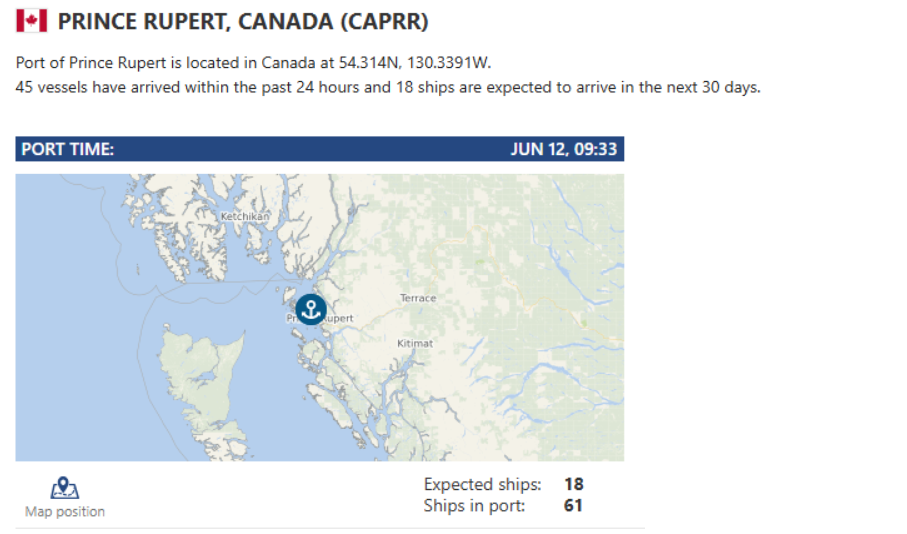Click the open ocean area of the map
This screenshot has width=907, height=534.
coord(69,347)
